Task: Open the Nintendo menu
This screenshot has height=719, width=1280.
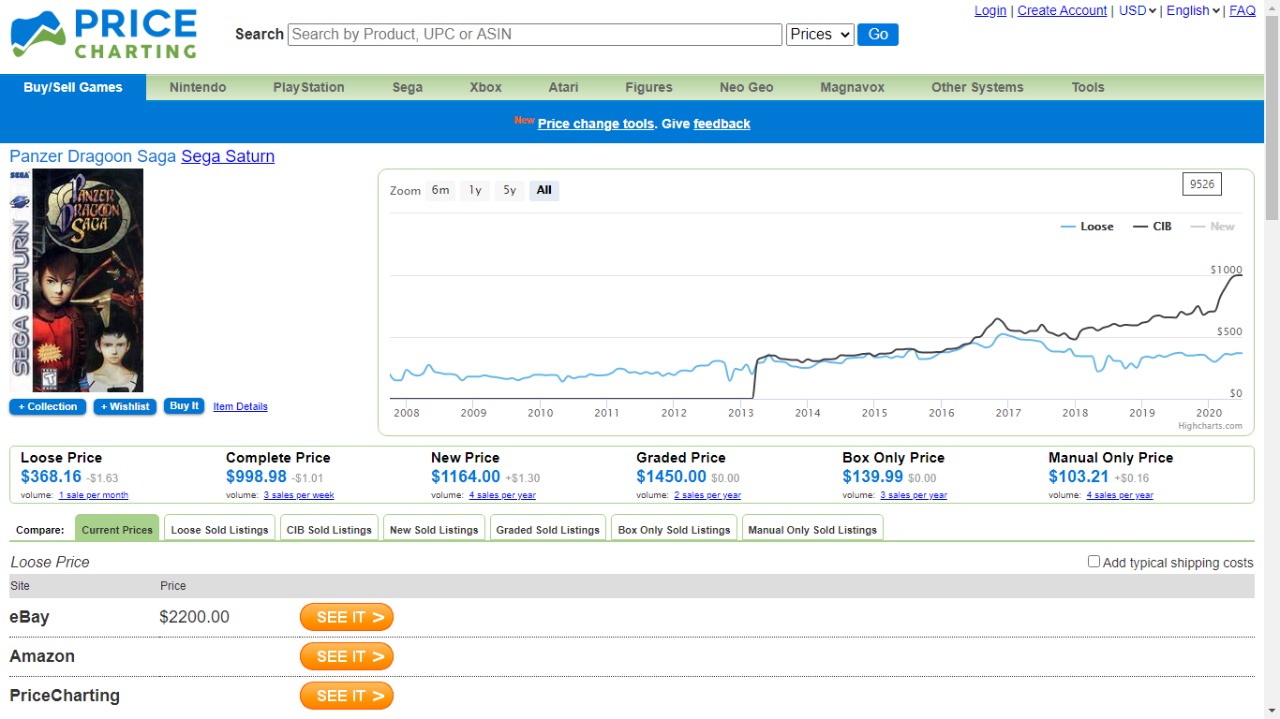Action: 198,87
